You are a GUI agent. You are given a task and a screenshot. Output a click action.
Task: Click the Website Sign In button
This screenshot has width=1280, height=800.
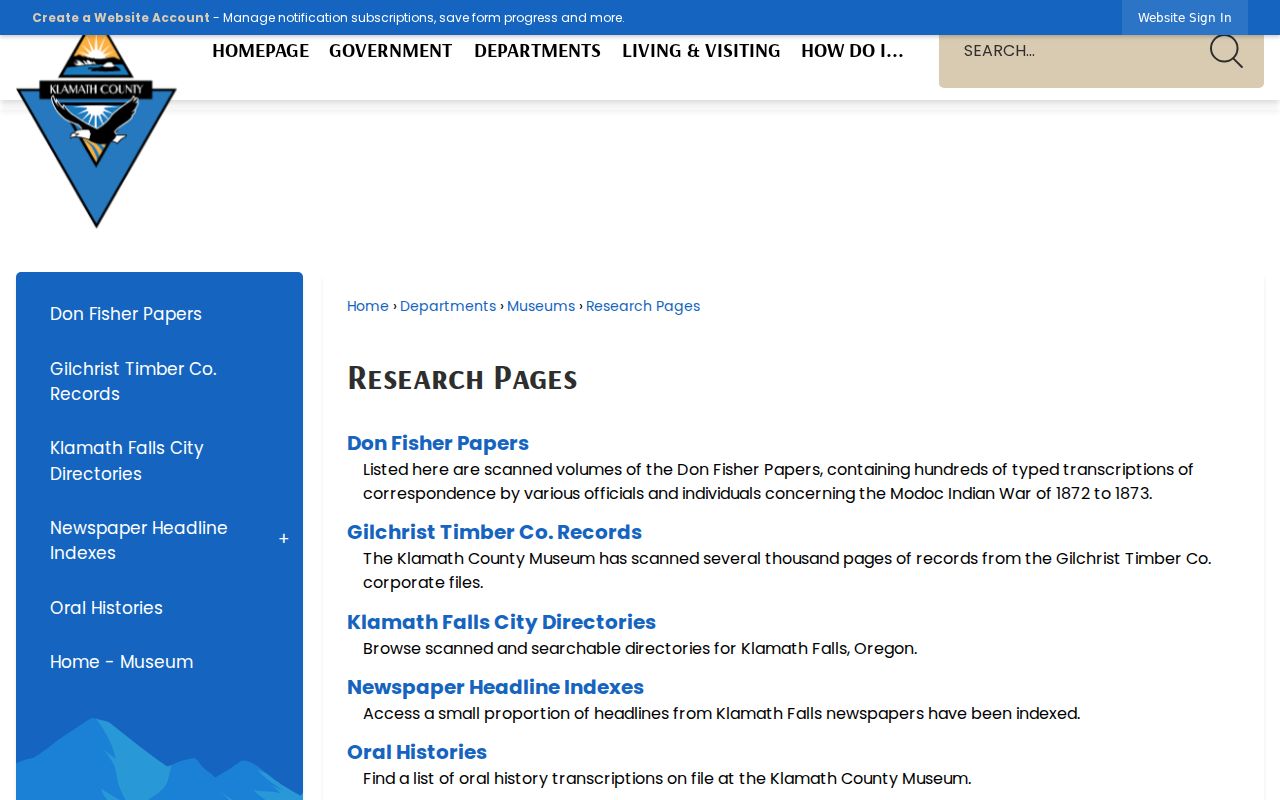(1185, 17)
